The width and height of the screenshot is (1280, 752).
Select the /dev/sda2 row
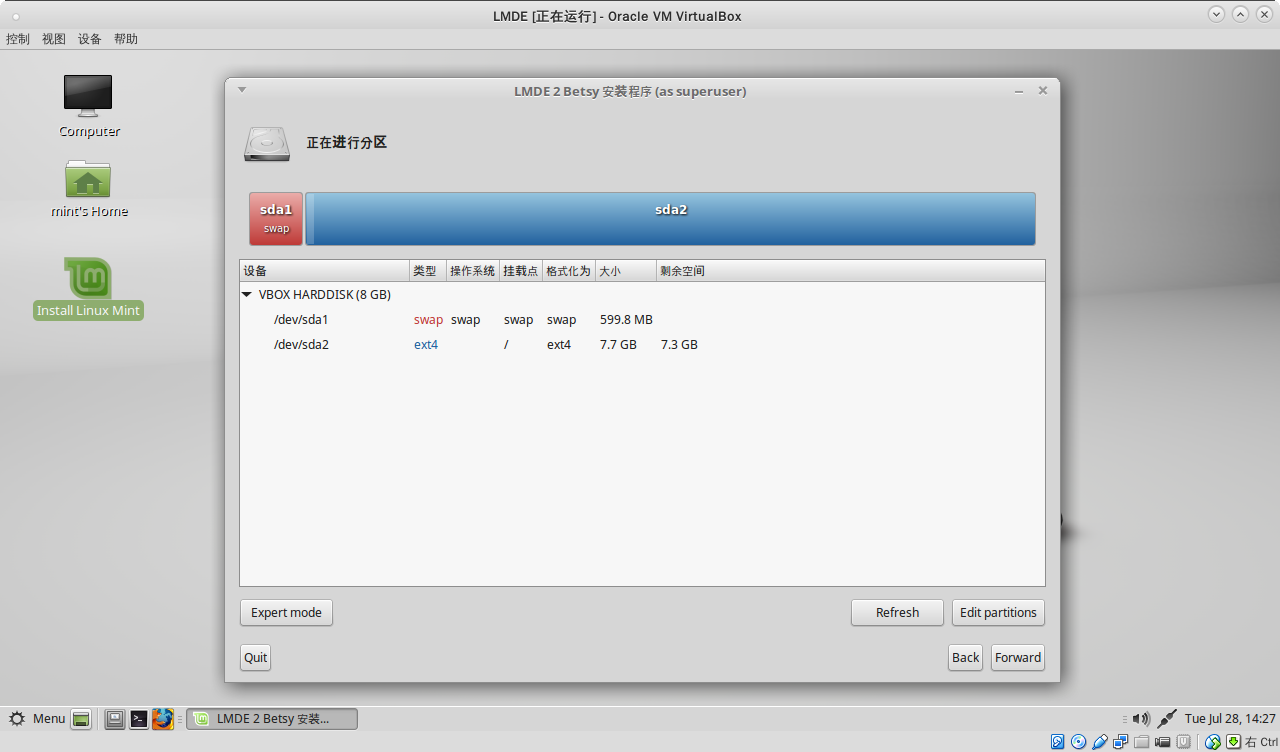point(642,345)
